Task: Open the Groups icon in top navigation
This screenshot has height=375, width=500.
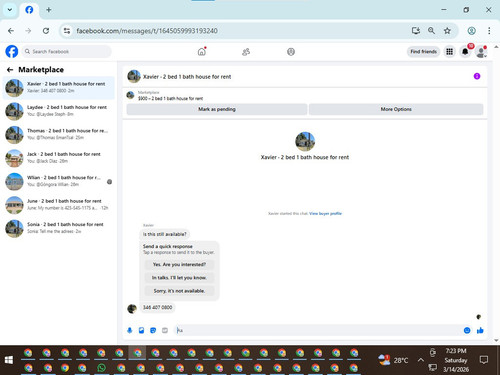Action: pyautogui.click(x=291, y=52)
